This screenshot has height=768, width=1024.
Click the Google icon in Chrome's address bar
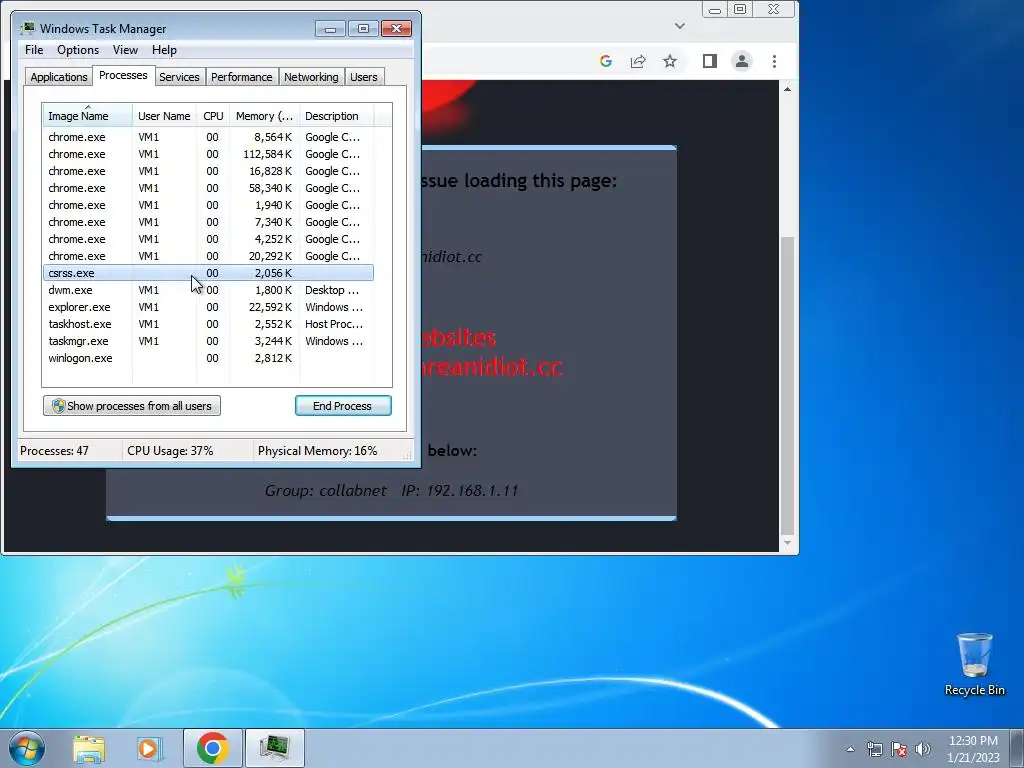click(605, 61)
